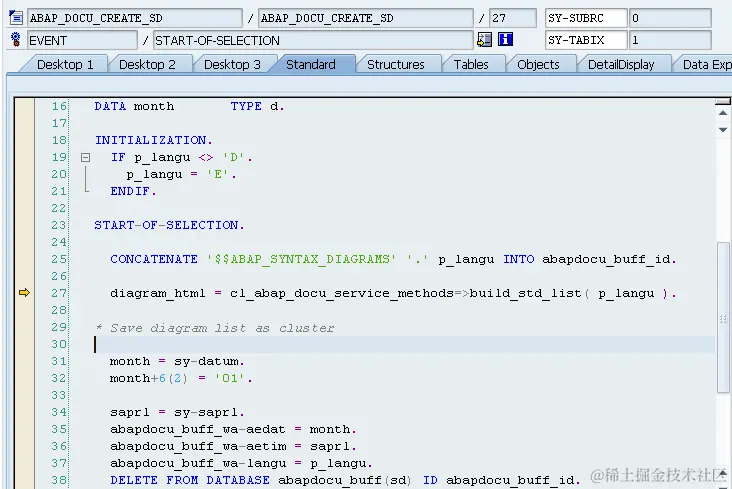Click the START-OF-SELECTION. statement on line 23
The height and width of the screenshot is (489, 732).
[x=169, y=225]
